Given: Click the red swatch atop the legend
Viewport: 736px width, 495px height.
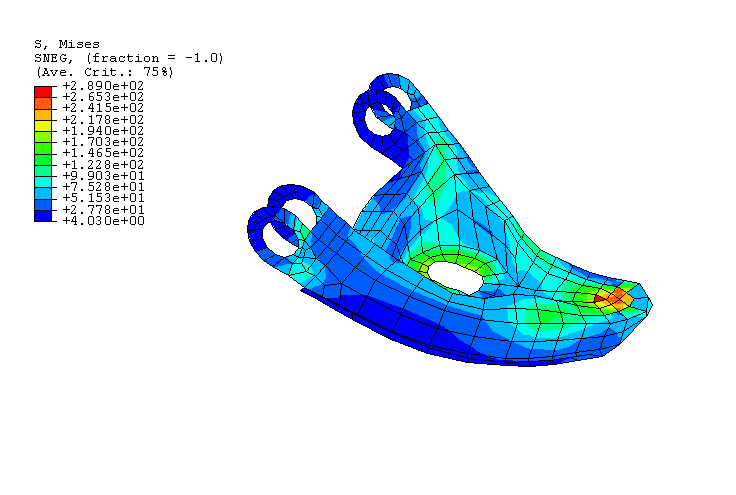Looking at the screenshot, I should pos(43,91).
